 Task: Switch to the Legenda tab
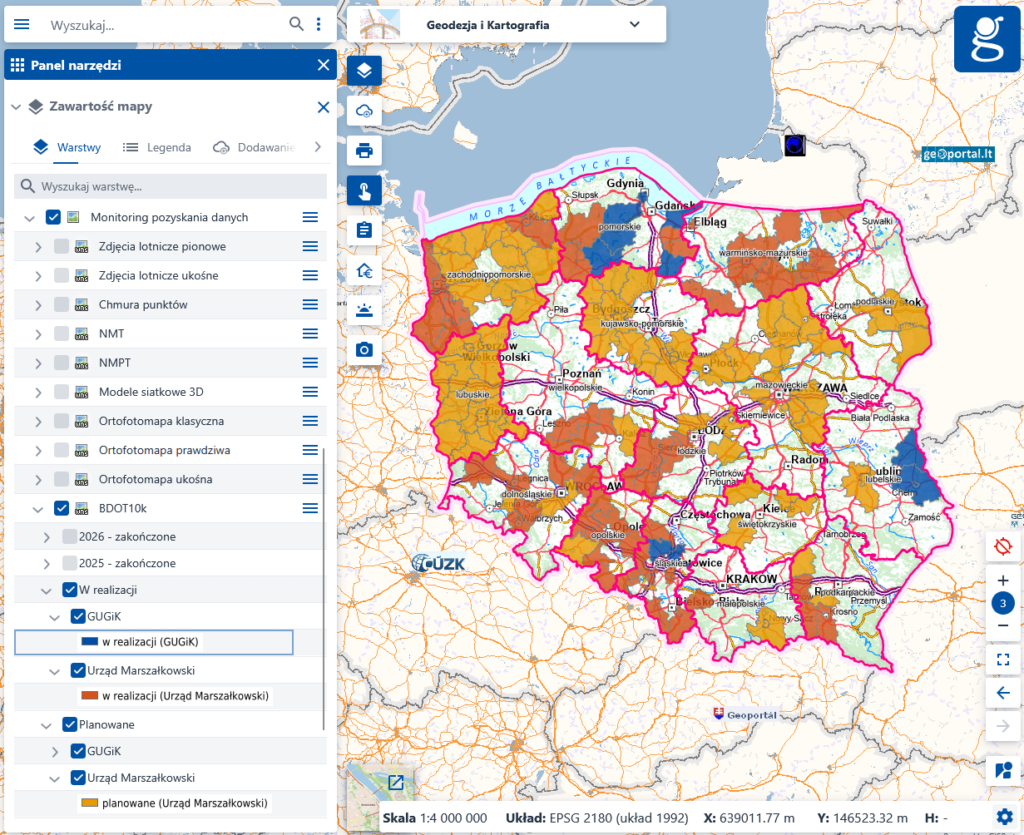157,148
